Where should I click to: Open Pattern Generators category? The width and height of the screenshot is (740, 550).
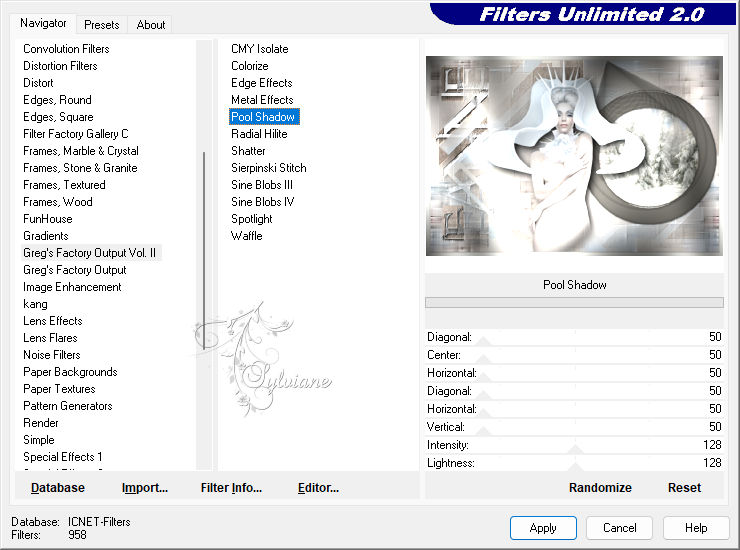(x=67, y=406)
